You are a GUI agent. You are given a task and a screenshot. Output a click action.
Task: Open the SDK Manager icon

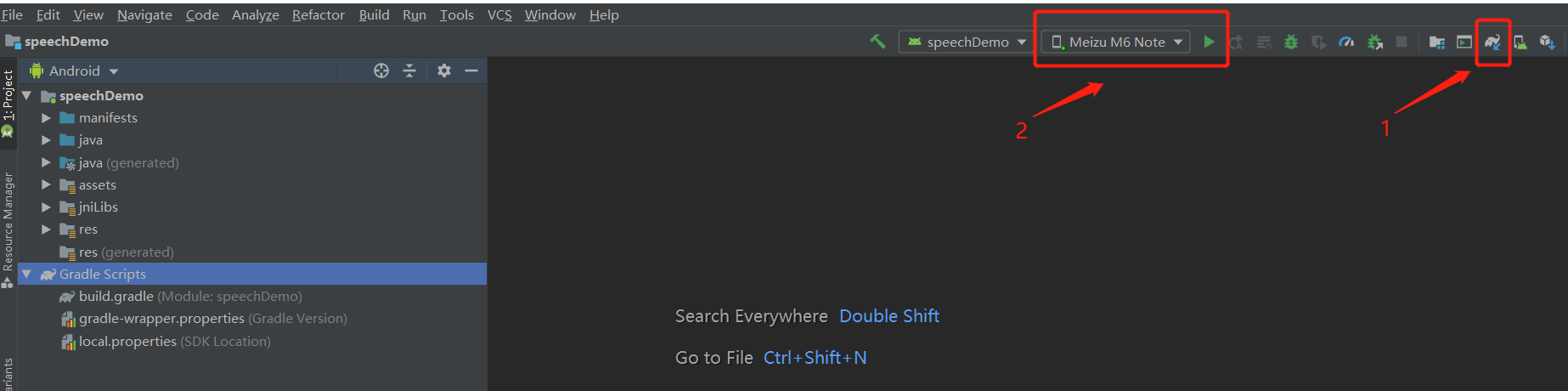[1547, 42]
